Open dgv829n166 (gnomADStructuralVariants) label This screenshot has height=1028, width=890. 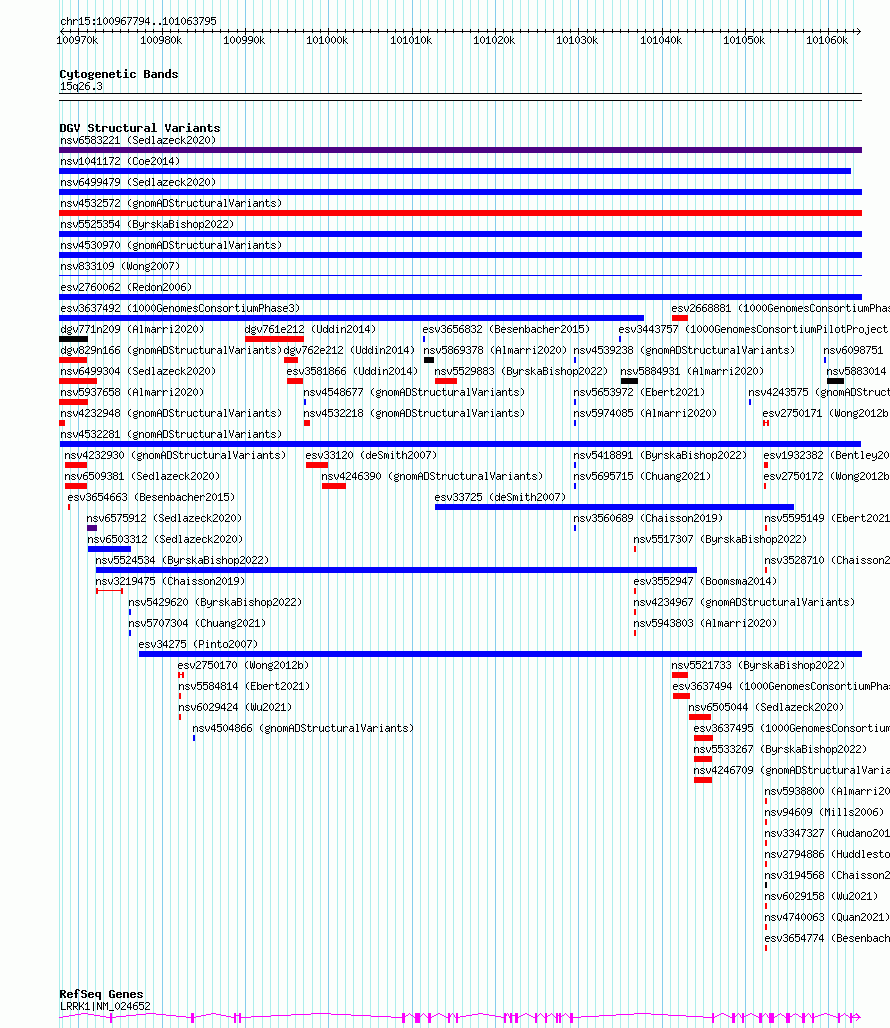pyautogui.click(x=171, y=350)
